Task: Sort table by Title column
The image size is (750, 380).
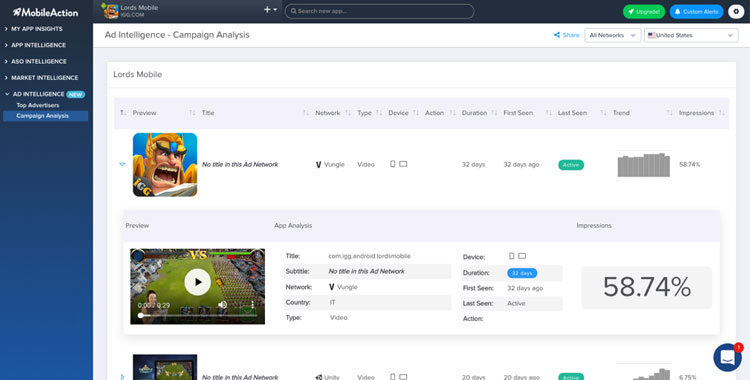Action: tap(208, 113)
